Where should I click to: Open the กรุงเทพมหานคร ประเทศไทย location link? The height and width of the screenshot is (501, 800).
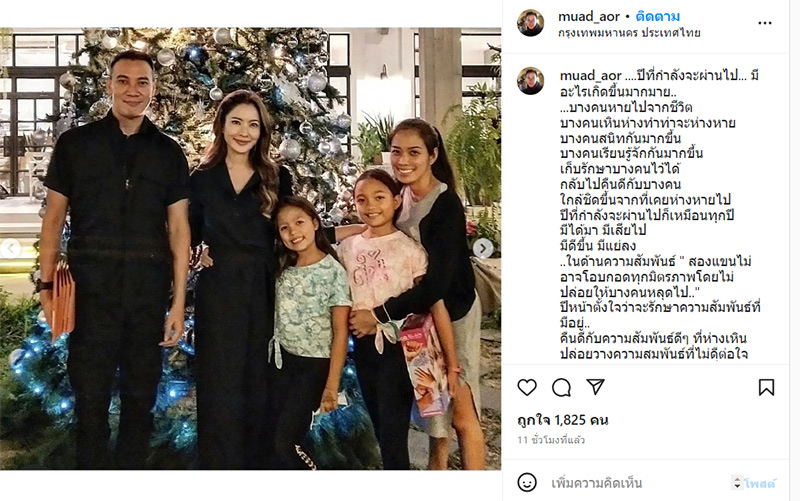pos(629,33)
